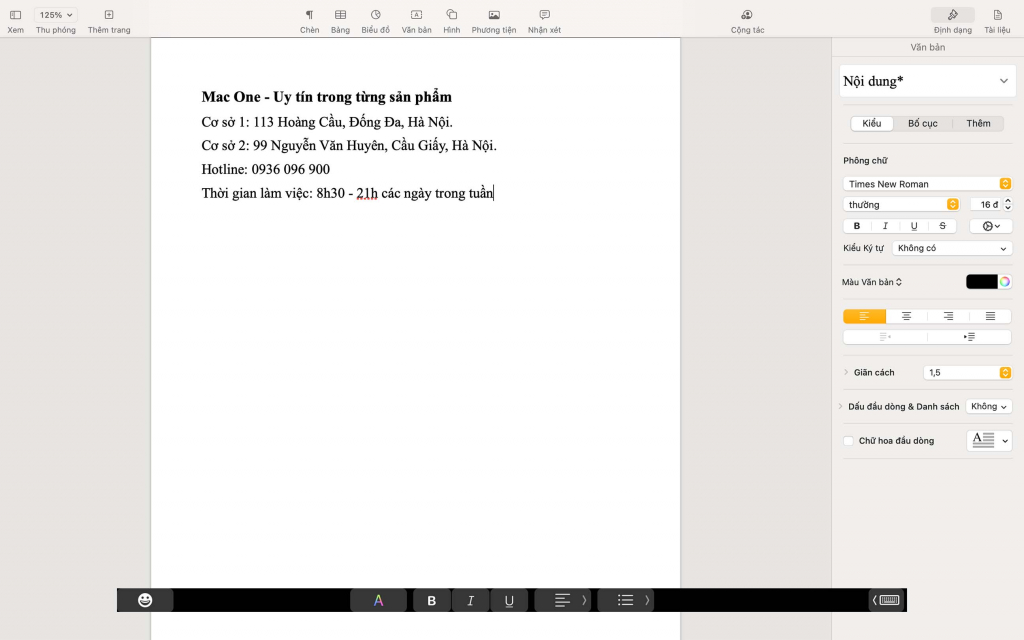Insert a chart with Biểu đồ icon

click(x=376, y=14)
